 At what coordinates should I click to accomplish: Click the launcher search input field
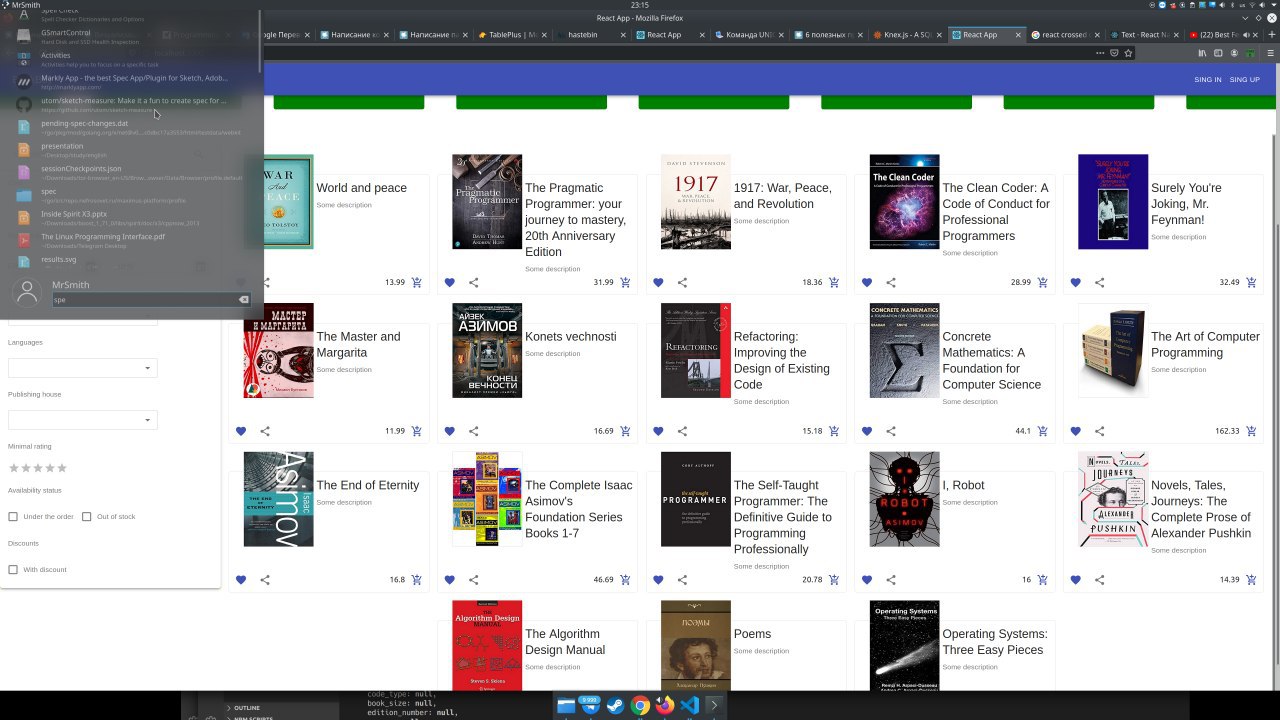pyautogui.click(x=150, y=300)
